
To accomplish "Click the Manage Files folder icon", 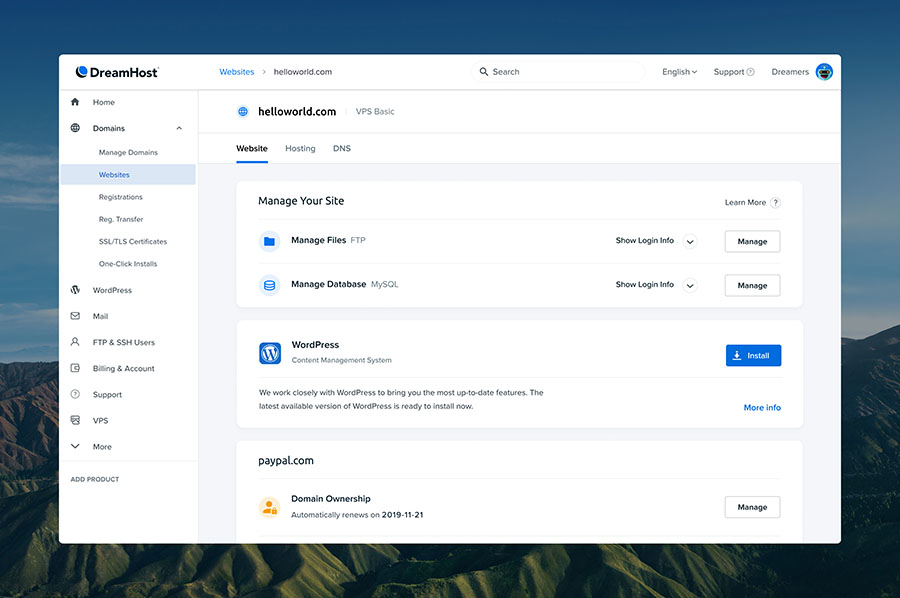I will (x=268, y=241).
